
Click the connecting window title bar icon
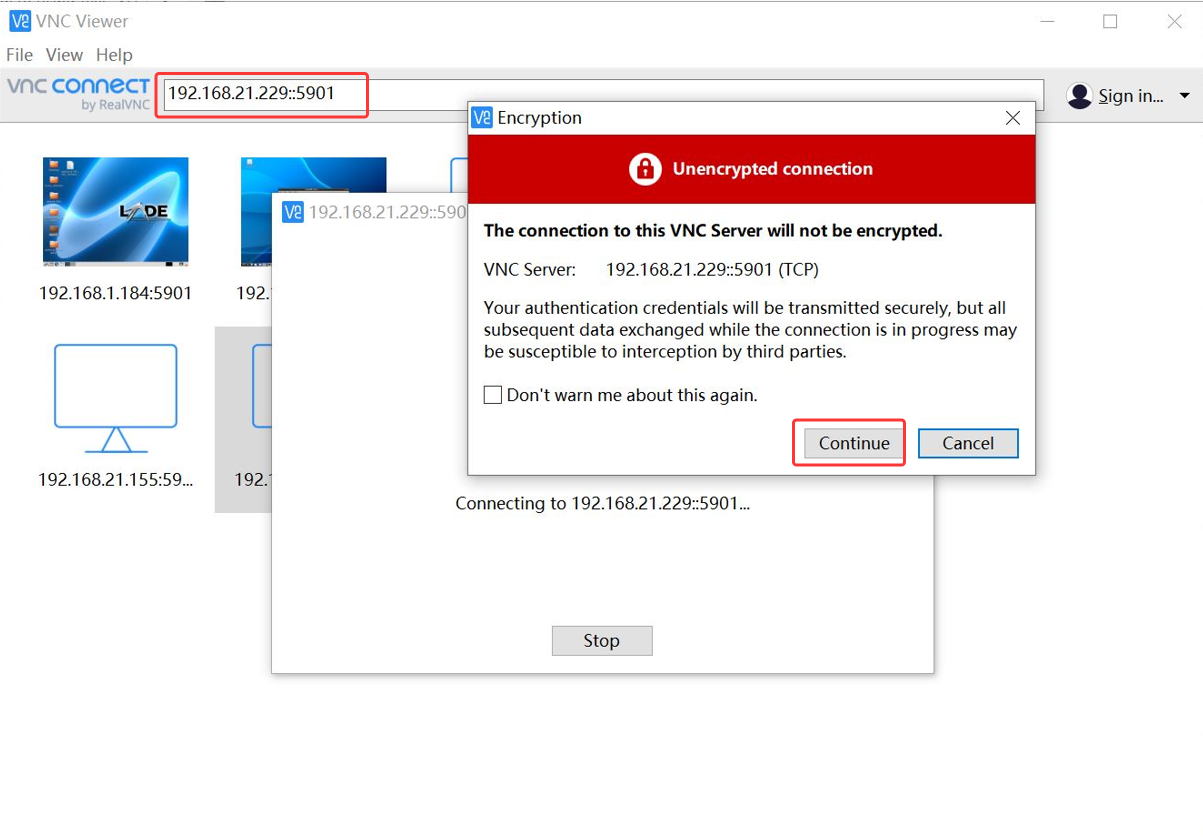[293, 212]
